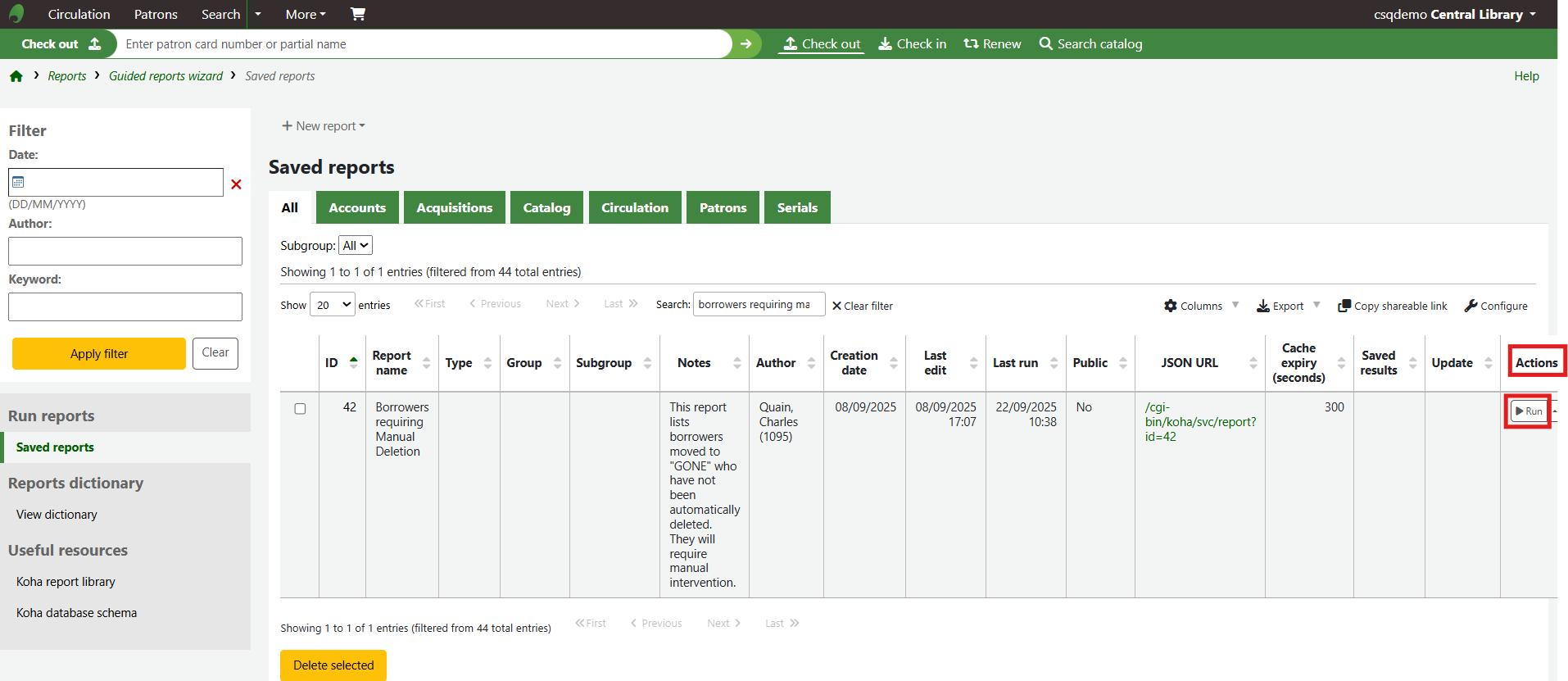This screenshot has height=681, width=1568.
Task: Expand the Subgroup dropdown
Action: (x=356, y=246)
